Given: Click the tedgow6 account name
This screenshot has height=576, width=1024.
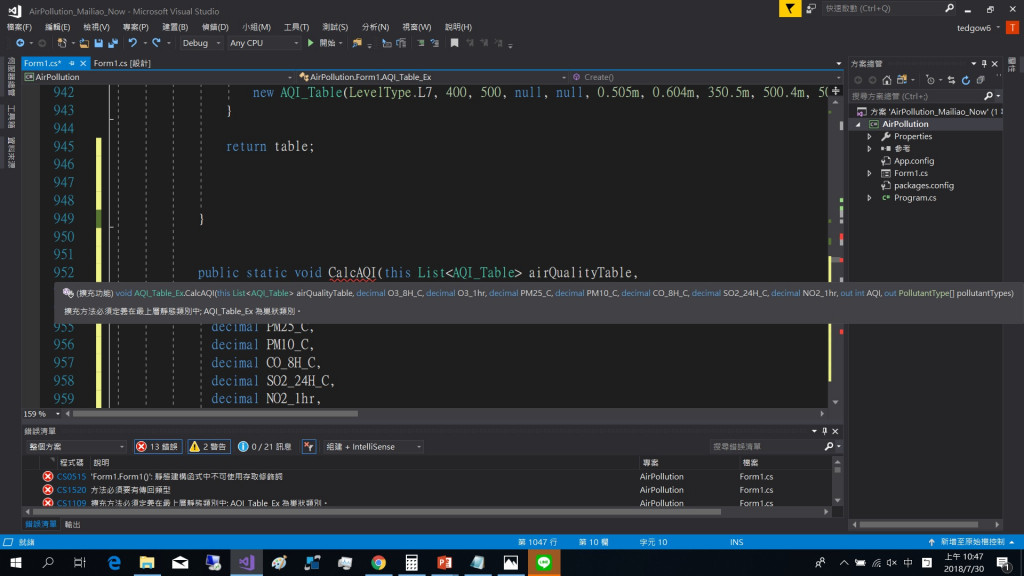Looking at the screenshot, I should pos(974,27).
